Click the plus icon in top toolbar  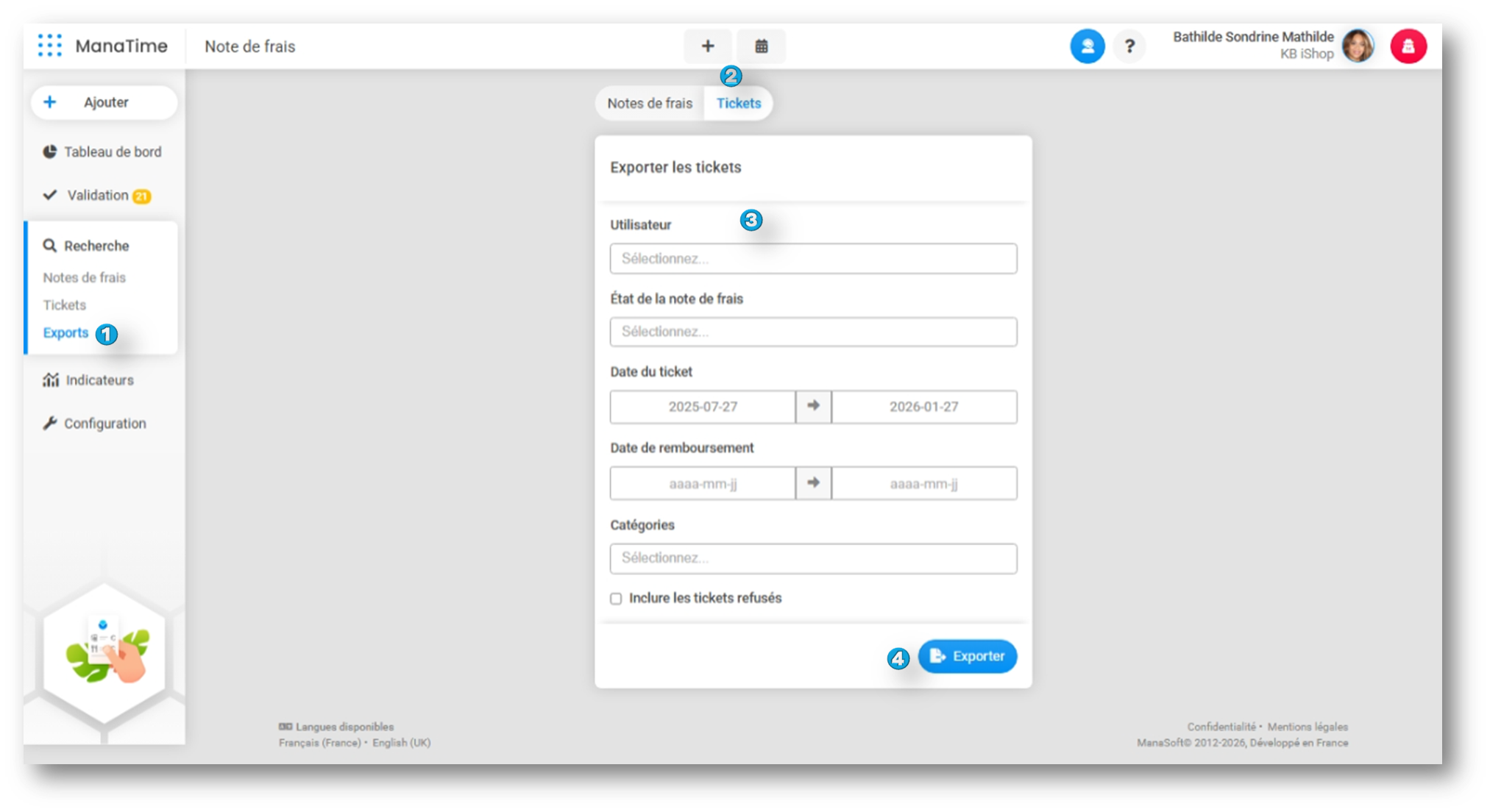707,46
